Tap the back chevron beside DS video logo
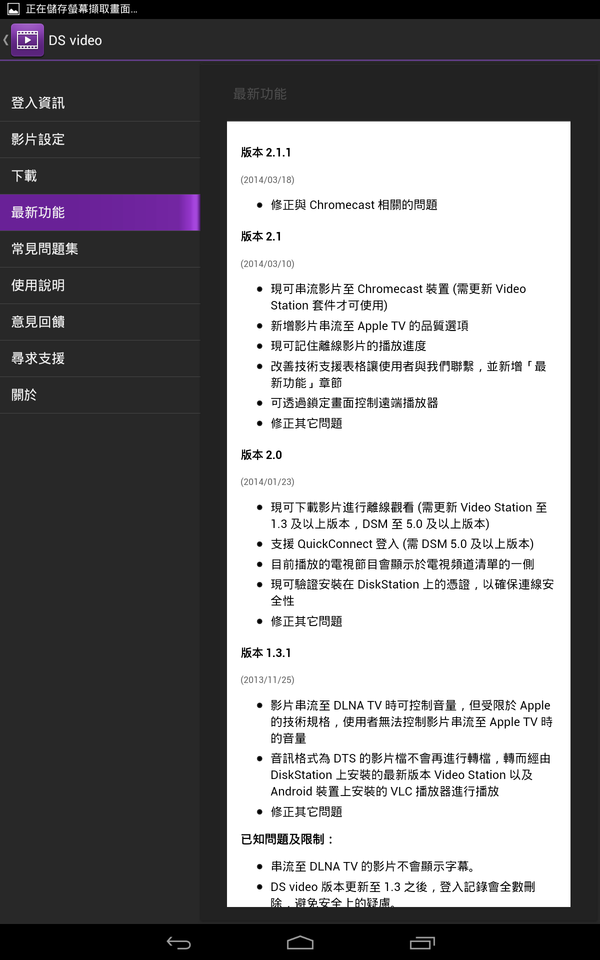Image resolution: width=600 pixels, height=960 pixels. (x=6, y=40)
